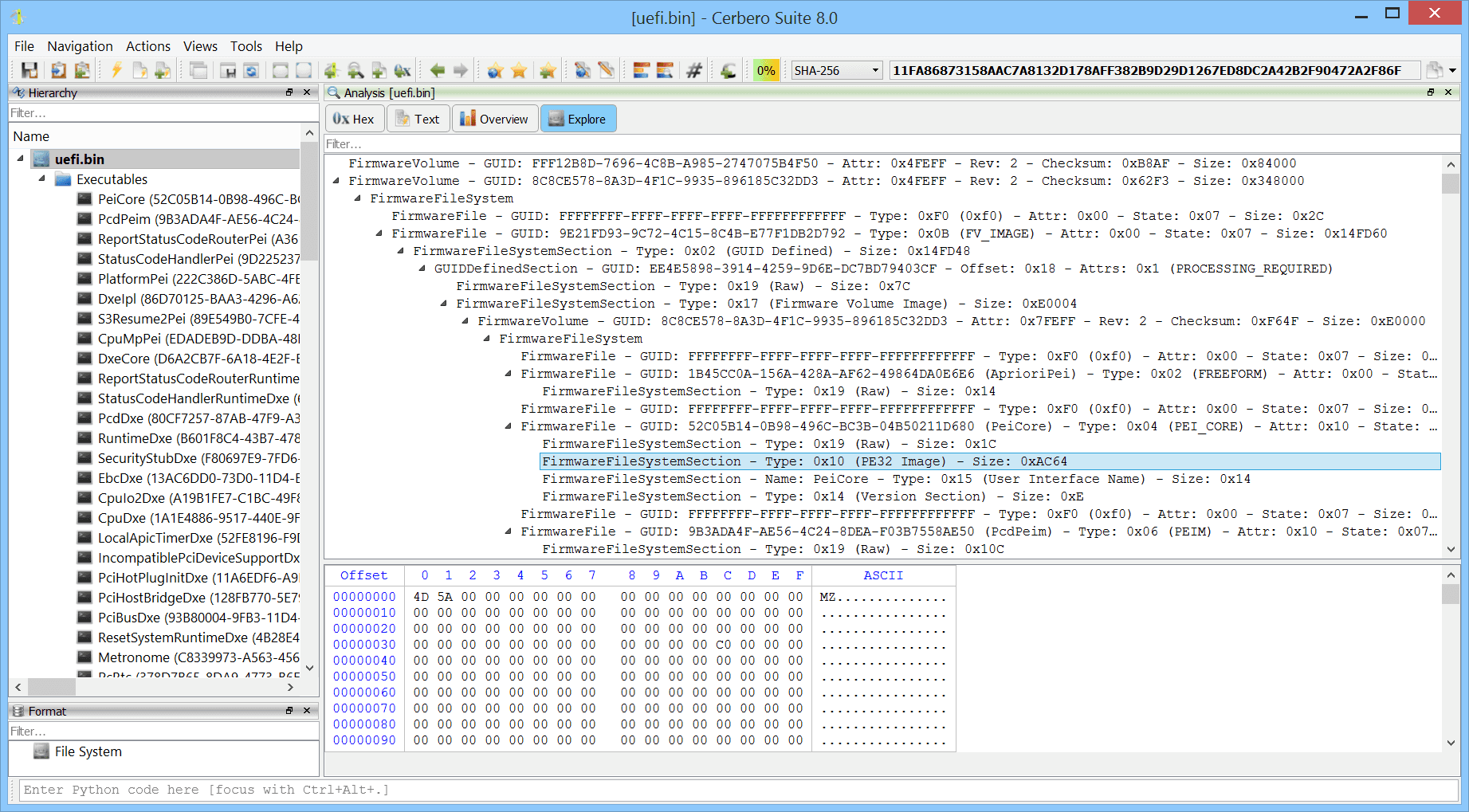Open the Help menu
Screen dimensions: 1469x812
pyautogui.click(x=289, y=46)
